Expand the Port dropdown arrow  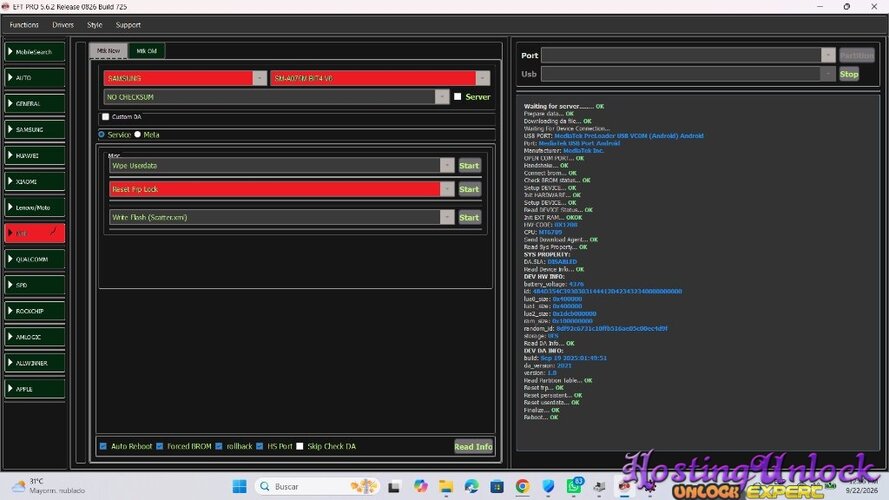coord(828,55)
